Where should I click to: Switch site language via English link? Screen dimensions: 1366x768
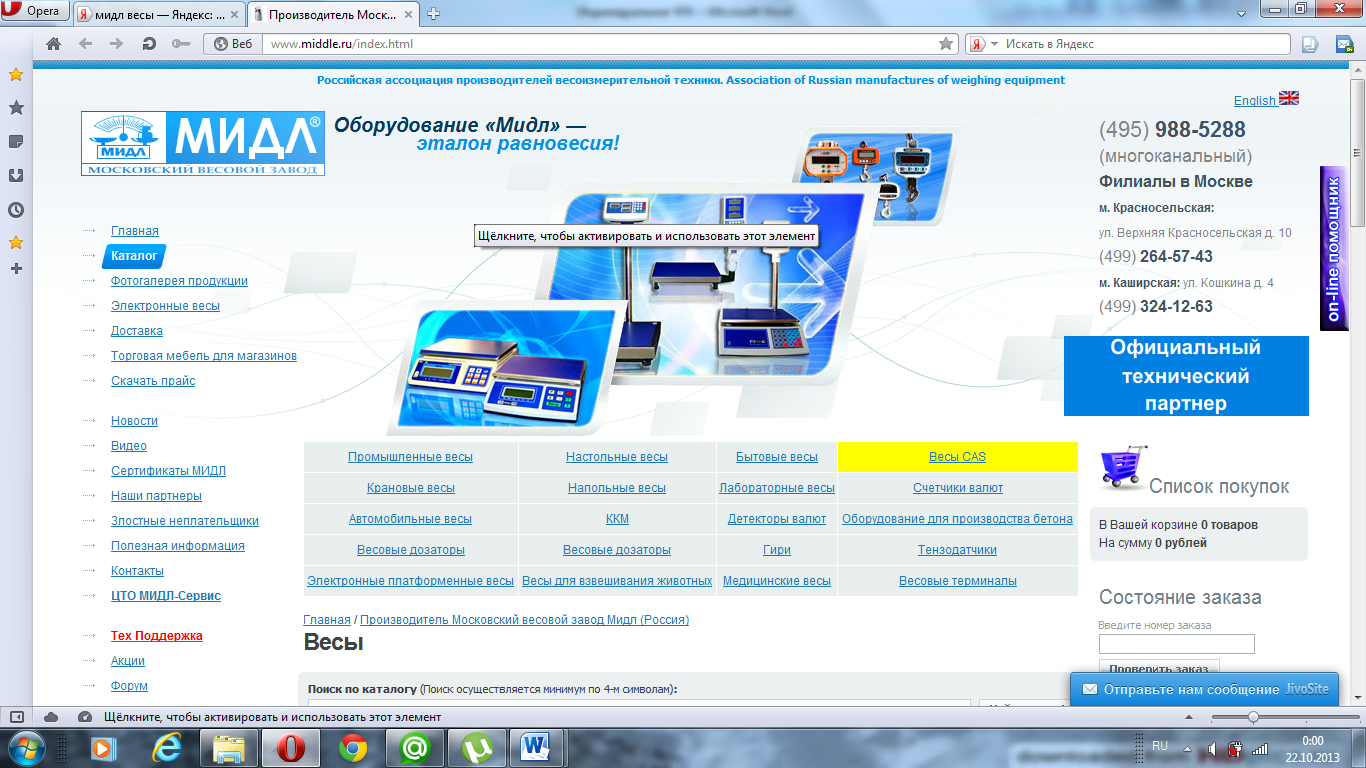[x=1255, y=100]
